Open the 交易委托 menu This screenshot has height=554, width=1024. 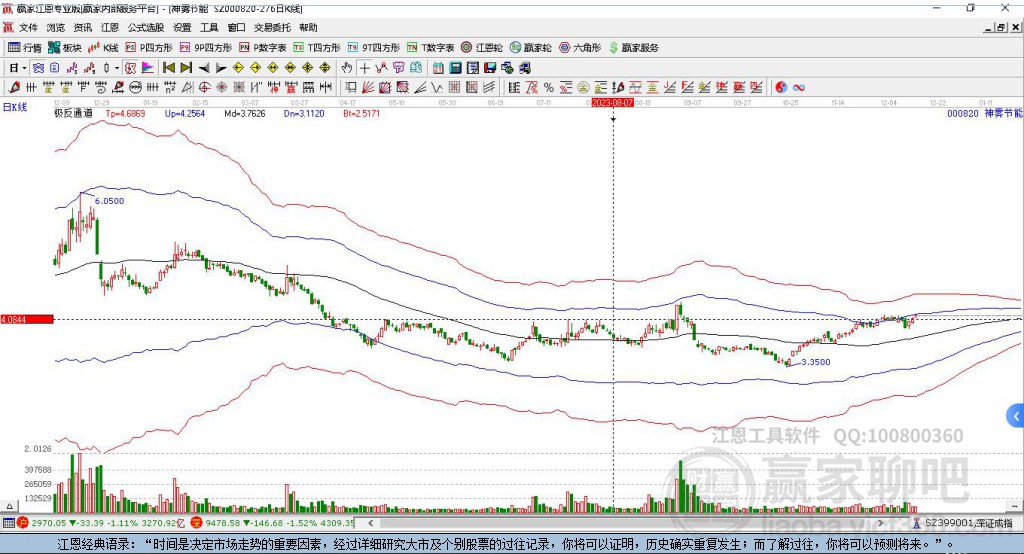pos(272,27)
